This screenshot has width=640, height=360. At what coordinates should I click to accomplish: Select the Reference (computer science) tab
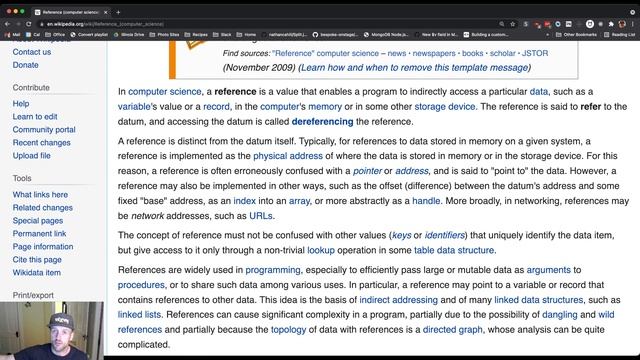[x=70, y=12]
